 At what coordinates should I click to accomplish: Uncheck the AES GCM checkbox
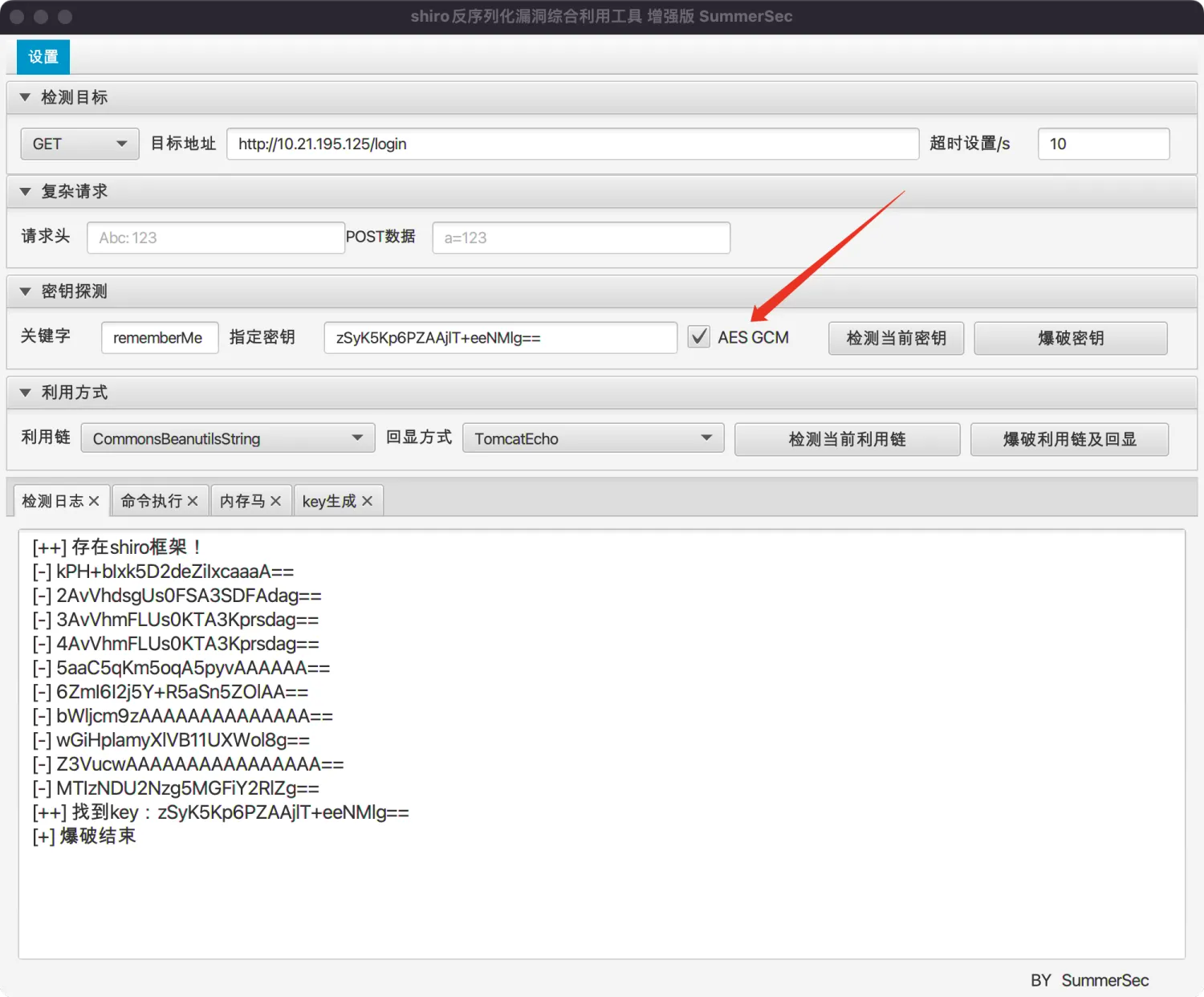(699, 337)
